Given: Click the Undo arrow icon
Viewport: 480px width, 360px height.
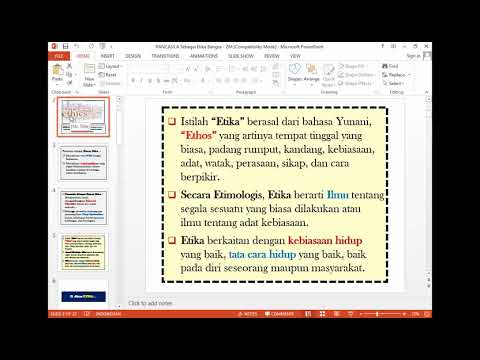Looking at the screenshot, I should (76, 46).
